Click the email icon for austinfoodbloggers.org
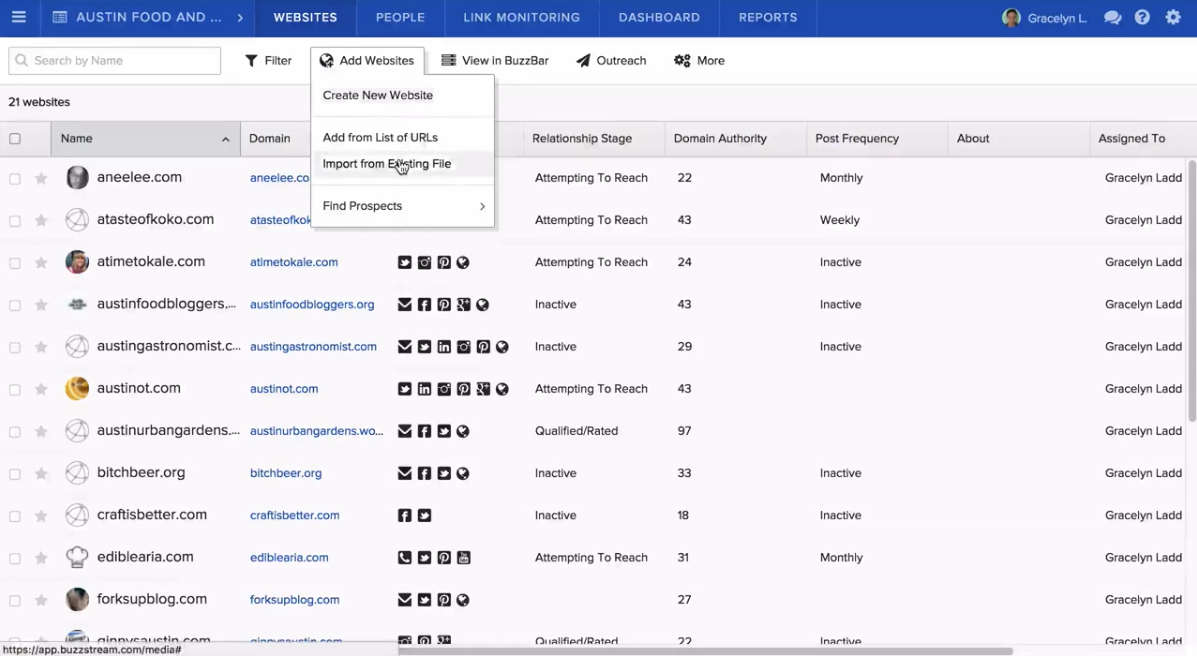The height and width of the screenshot is (656, 1197). tap(405, 305)
